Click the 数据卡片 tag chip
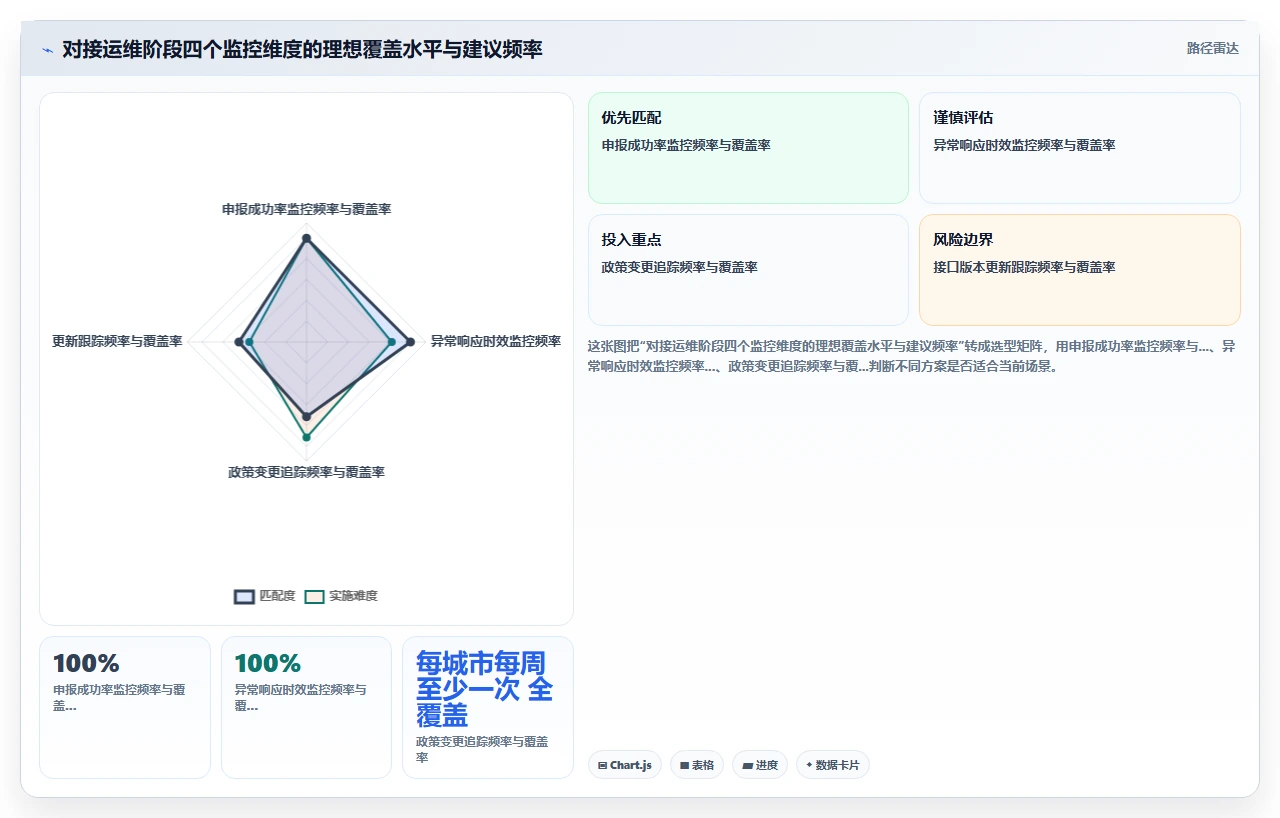 833,765
